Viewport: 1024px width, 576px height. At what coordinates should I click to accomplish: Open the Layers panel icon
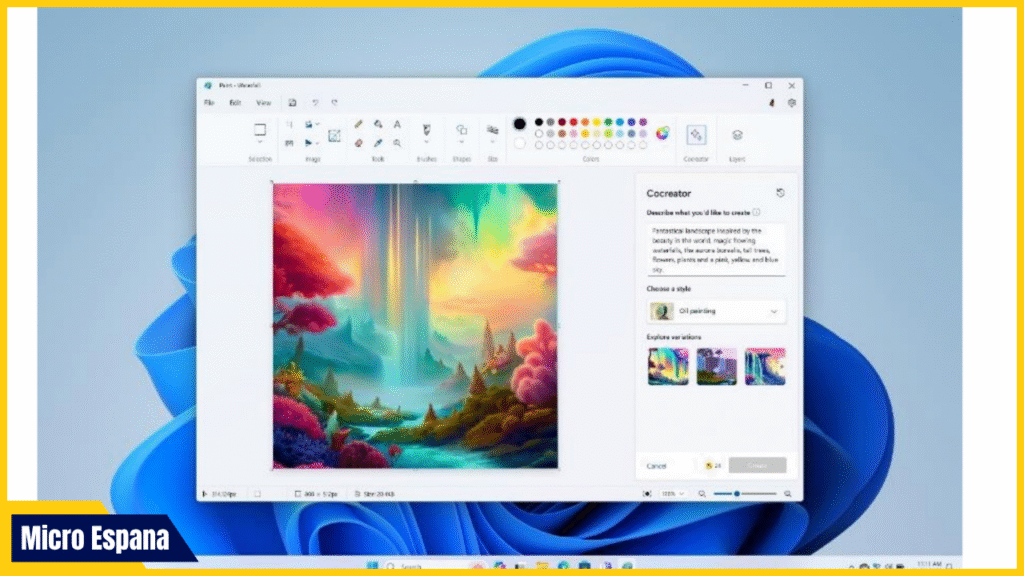click(737, 134)
